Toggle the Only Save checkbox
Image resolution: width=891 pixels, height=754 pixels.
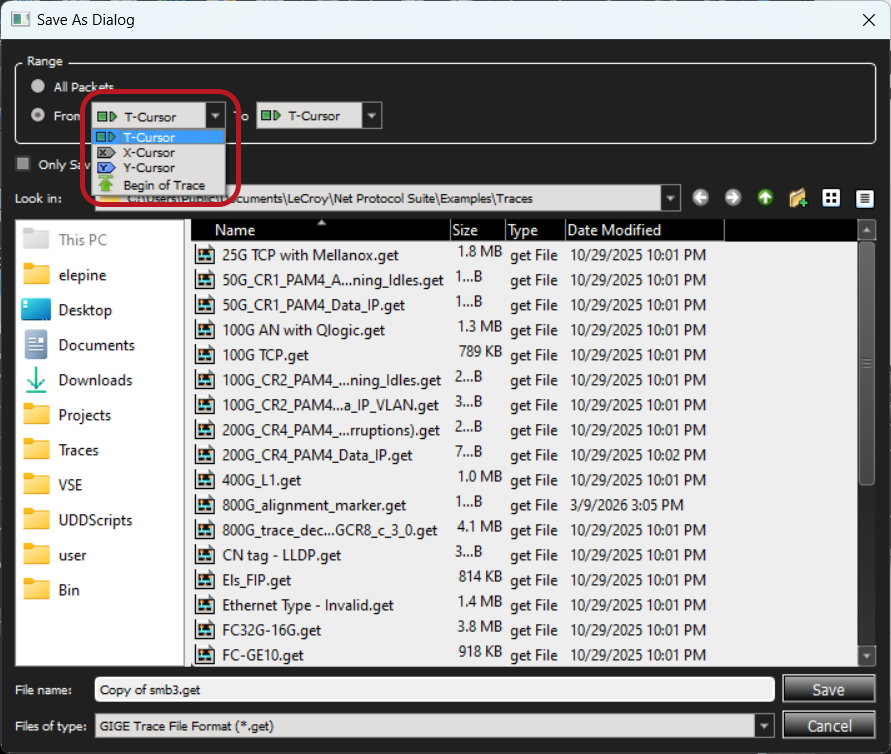pos(23,164)
